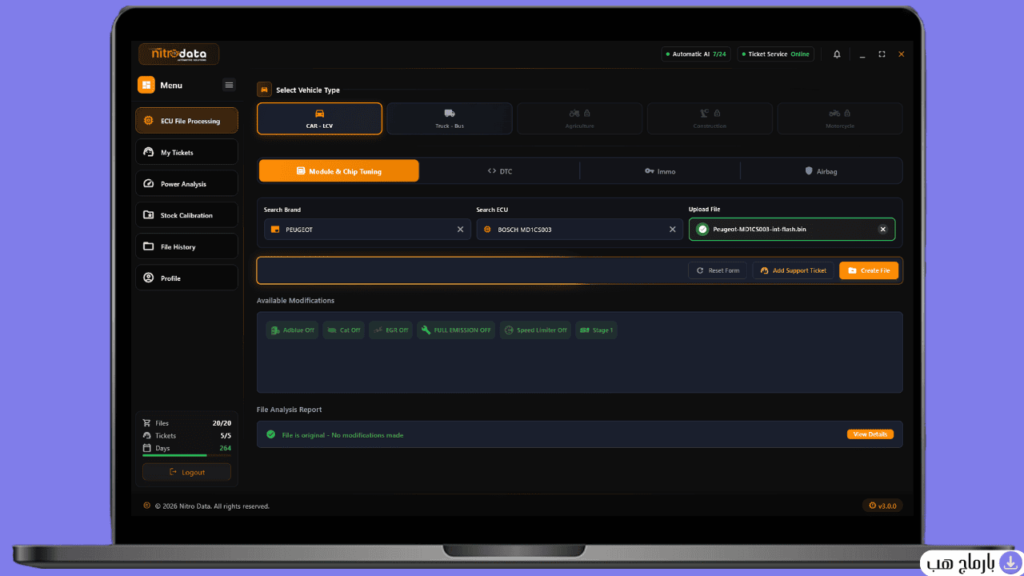Switch to the Airbag tab
This screenshot has height=576, width=1024.
pos(821,171)
